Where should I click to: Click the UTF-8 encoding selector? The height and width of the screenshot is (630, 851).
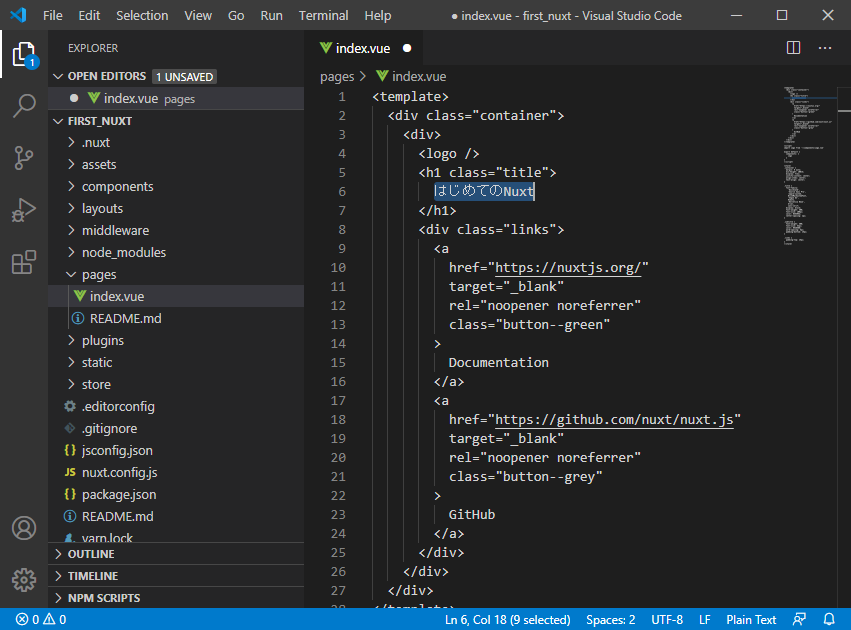click(667, 619)
